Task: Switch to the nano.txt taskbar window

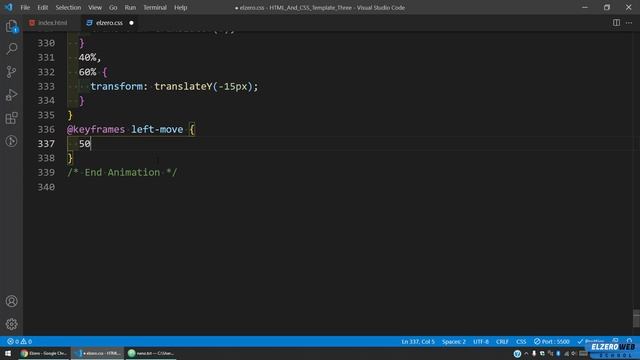Action: 151,353
